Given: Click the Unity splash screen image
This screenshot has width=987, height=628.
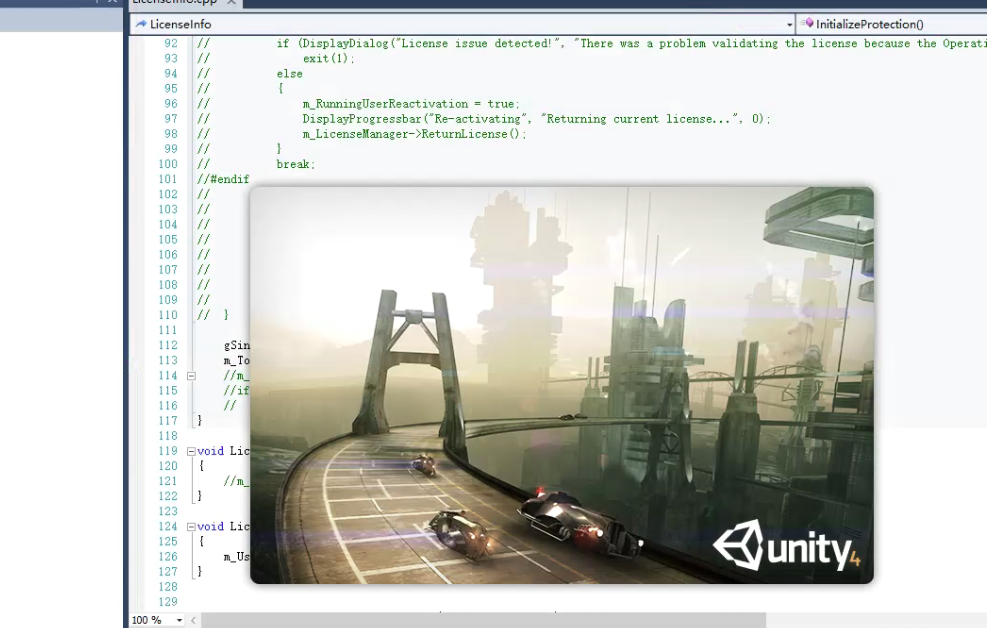Looking at the screenshot, I should [560, 385].
